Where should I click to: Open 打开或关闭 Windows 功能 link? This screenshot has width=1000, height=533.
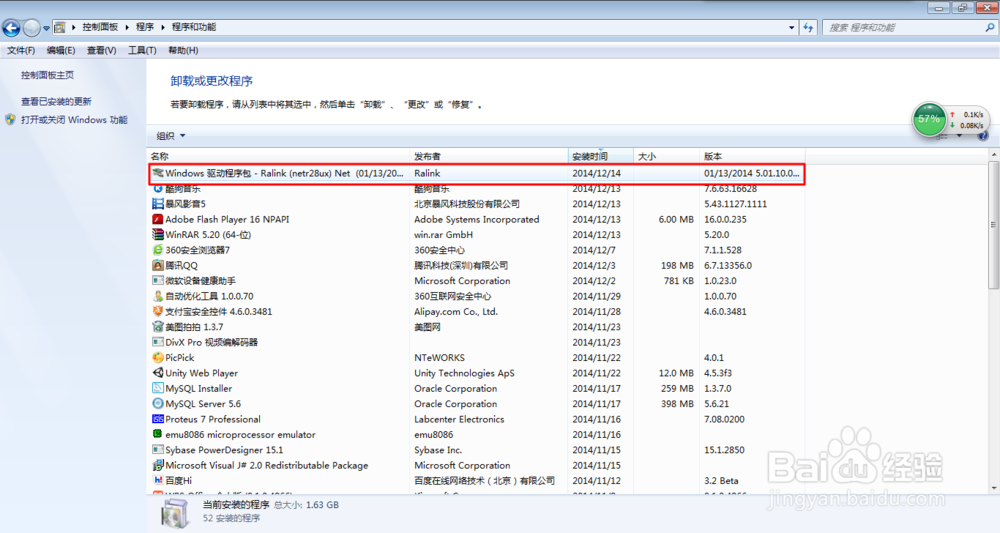point(74,120)
